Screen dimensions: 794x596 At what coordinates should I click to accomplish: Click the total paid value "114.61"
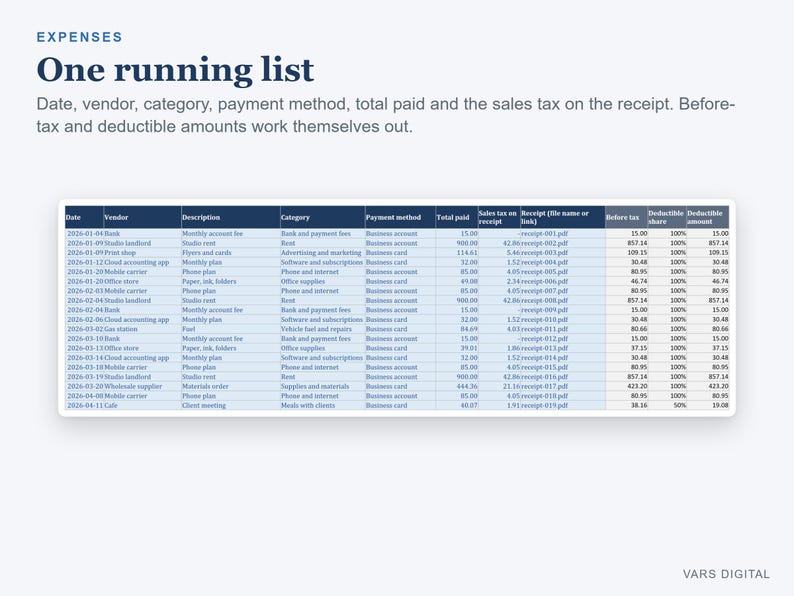[x=457, y=253]
